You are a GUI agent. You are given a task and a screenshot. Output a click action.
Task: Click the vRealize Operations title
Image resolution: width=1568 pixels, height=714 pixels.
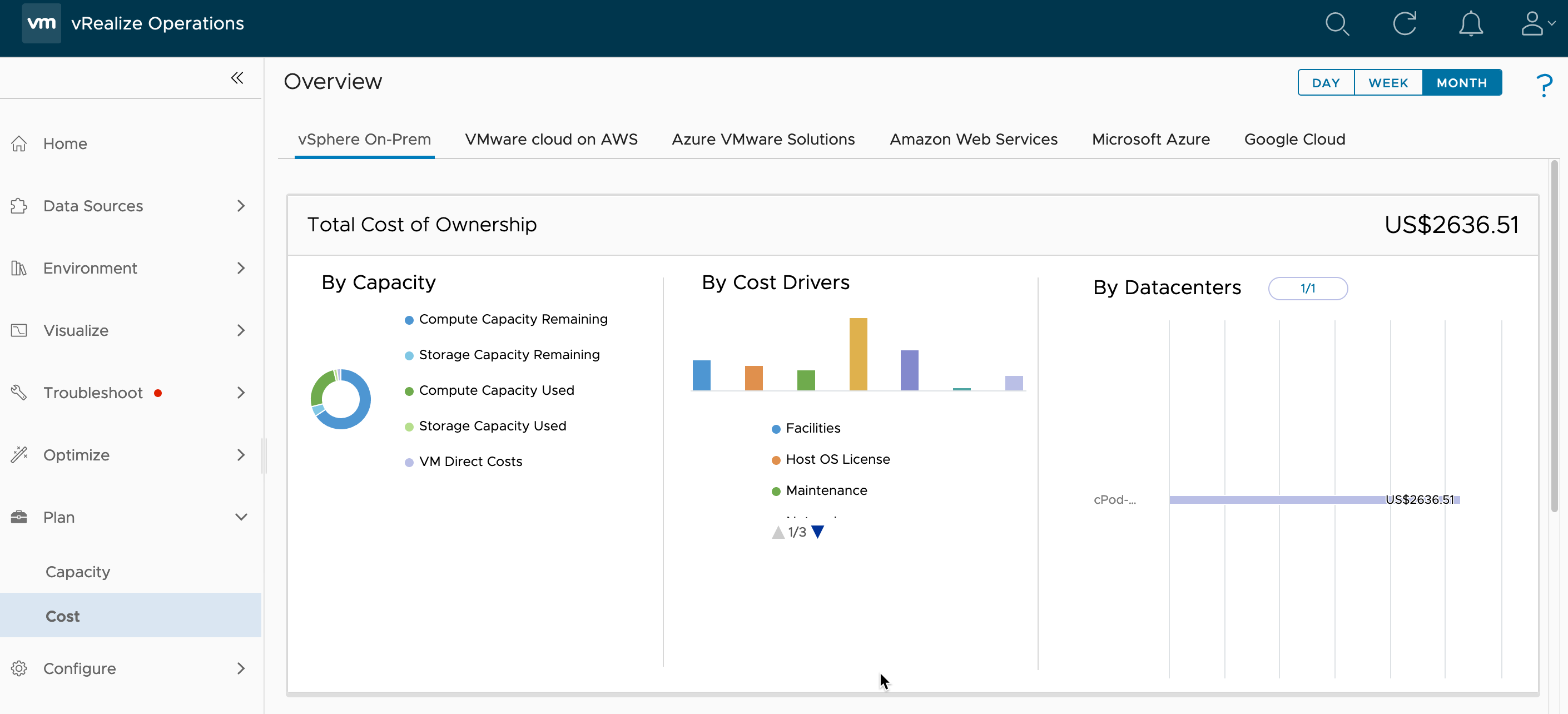coord(157,23)
